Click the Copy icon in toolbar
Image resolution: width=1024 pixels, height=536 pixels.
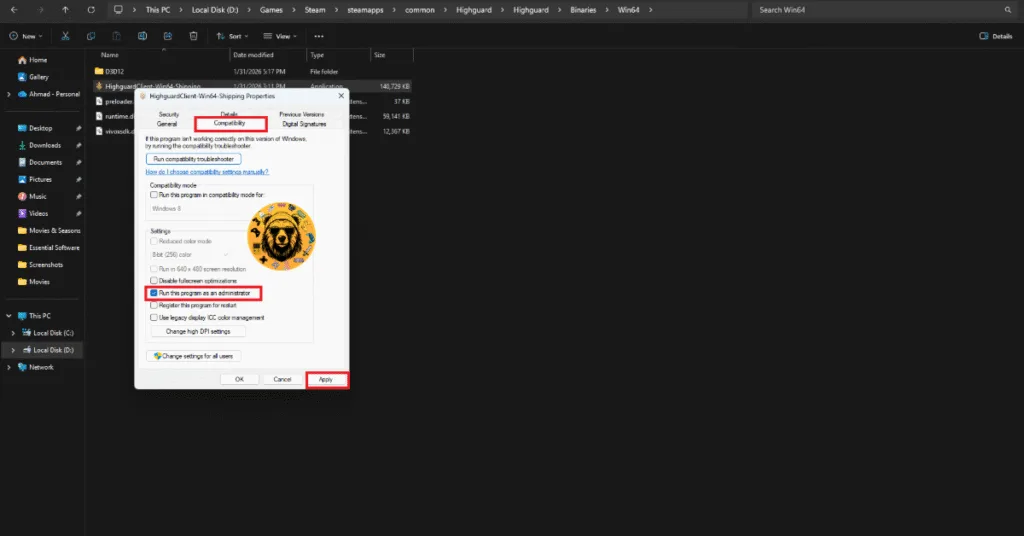90,35
